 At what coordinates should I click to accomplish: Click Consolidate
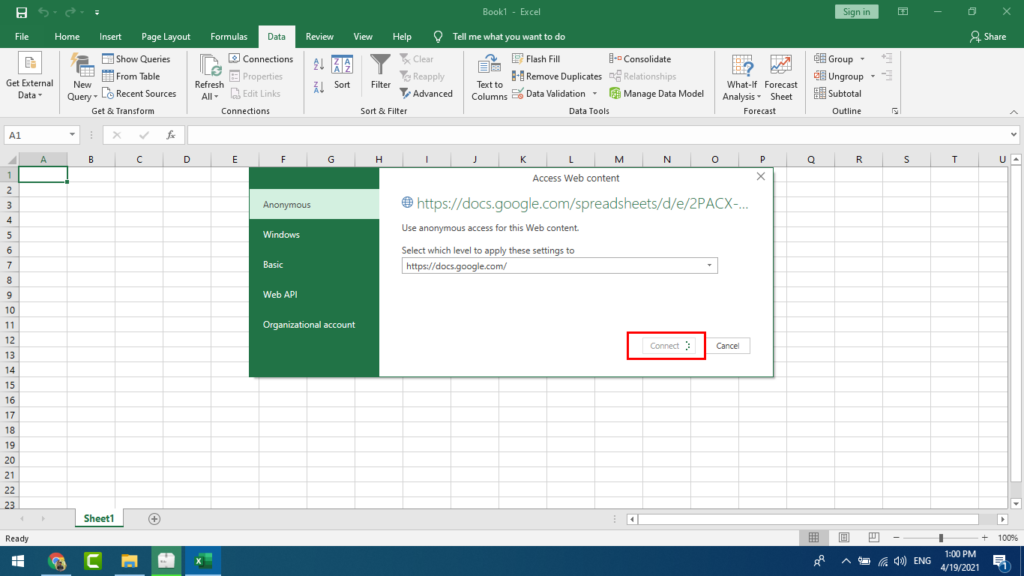[x=640, y=59]
